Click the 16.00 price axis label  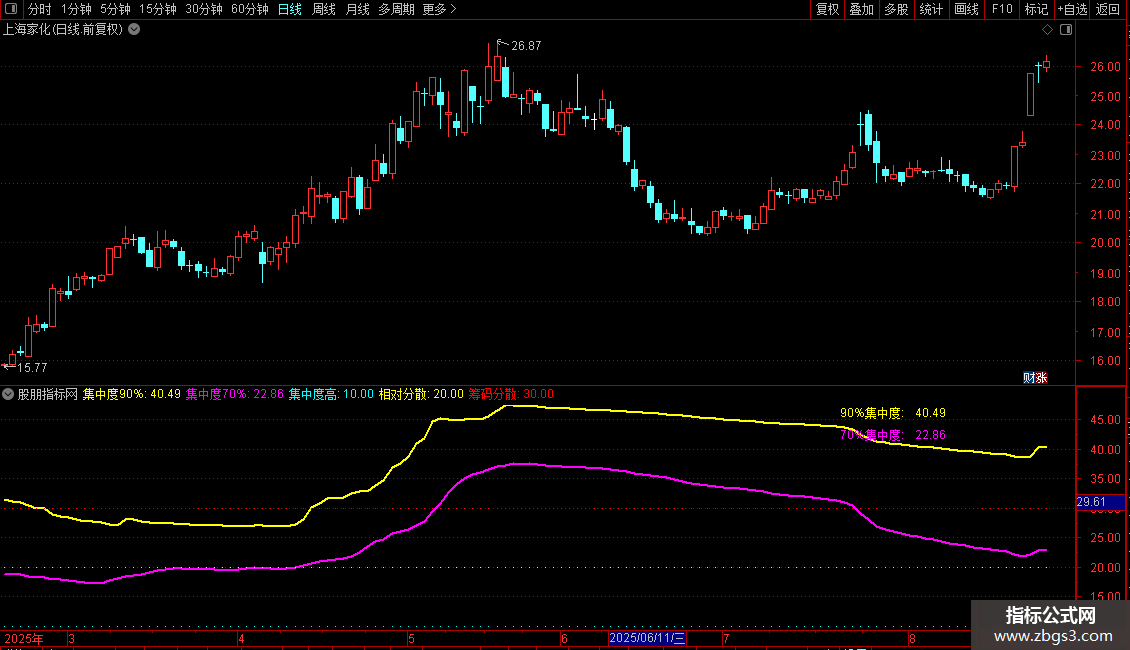[x=1105, y=361]
